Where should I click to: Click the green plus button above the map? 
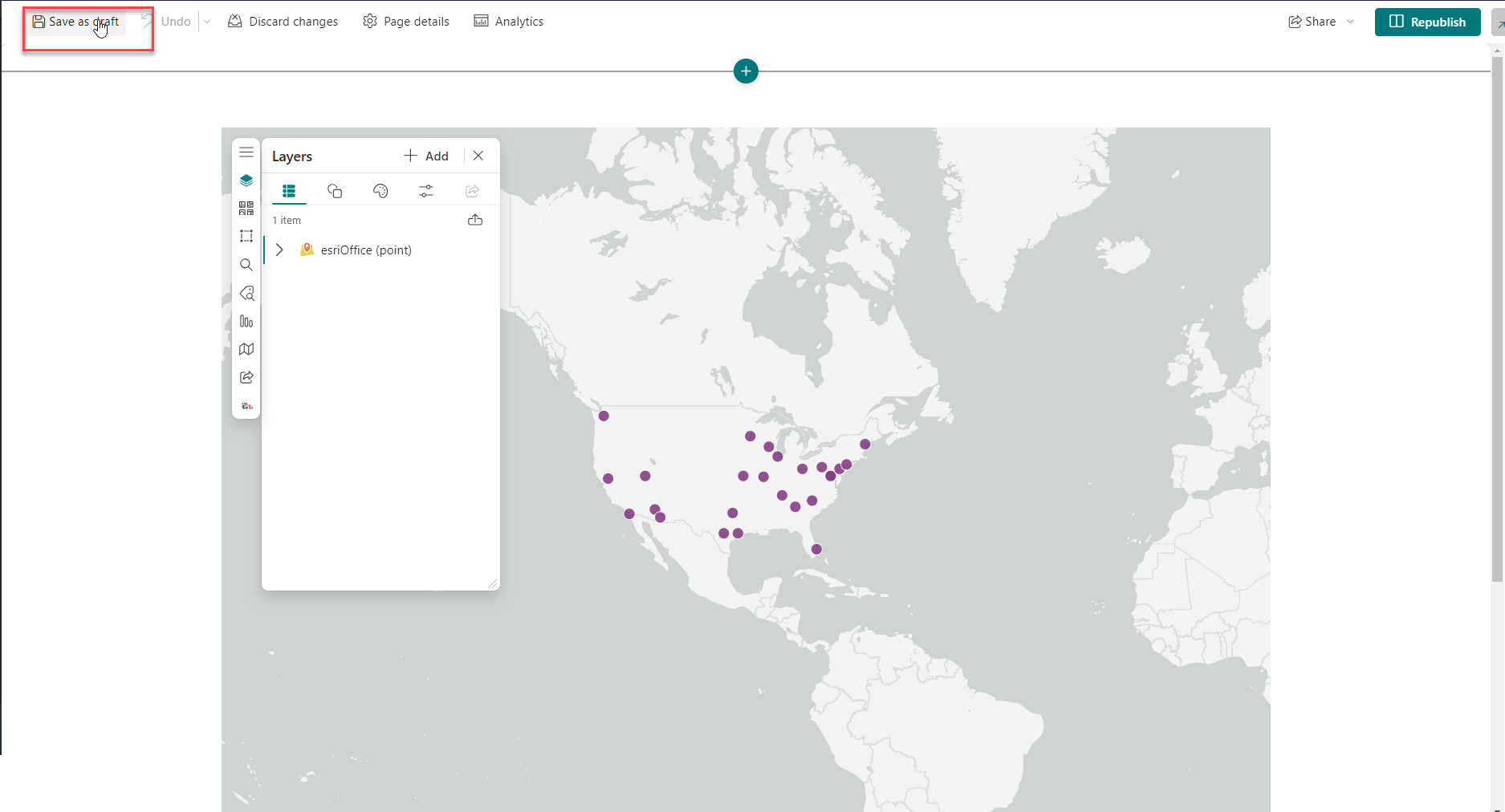pos(746,71)
